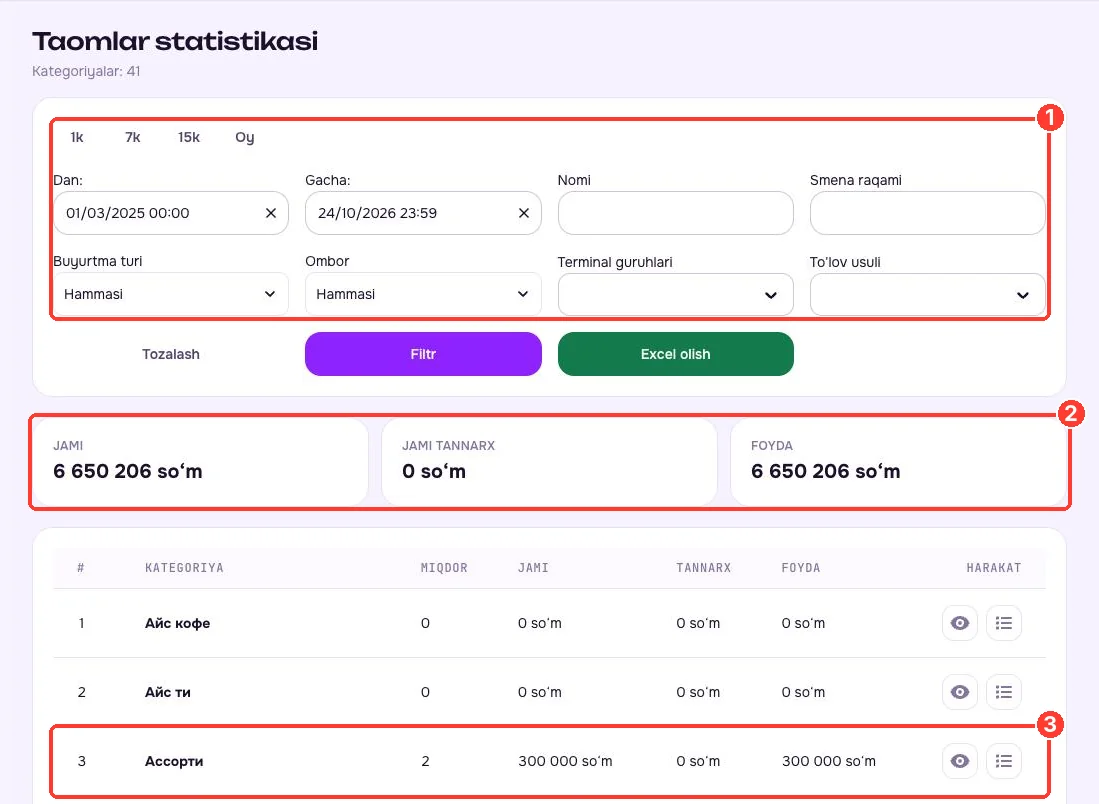Open the Buyurtma turi dropdown
Viewport: 1099px width, 804px height.
pyautogui.click(x=171, y=294)
